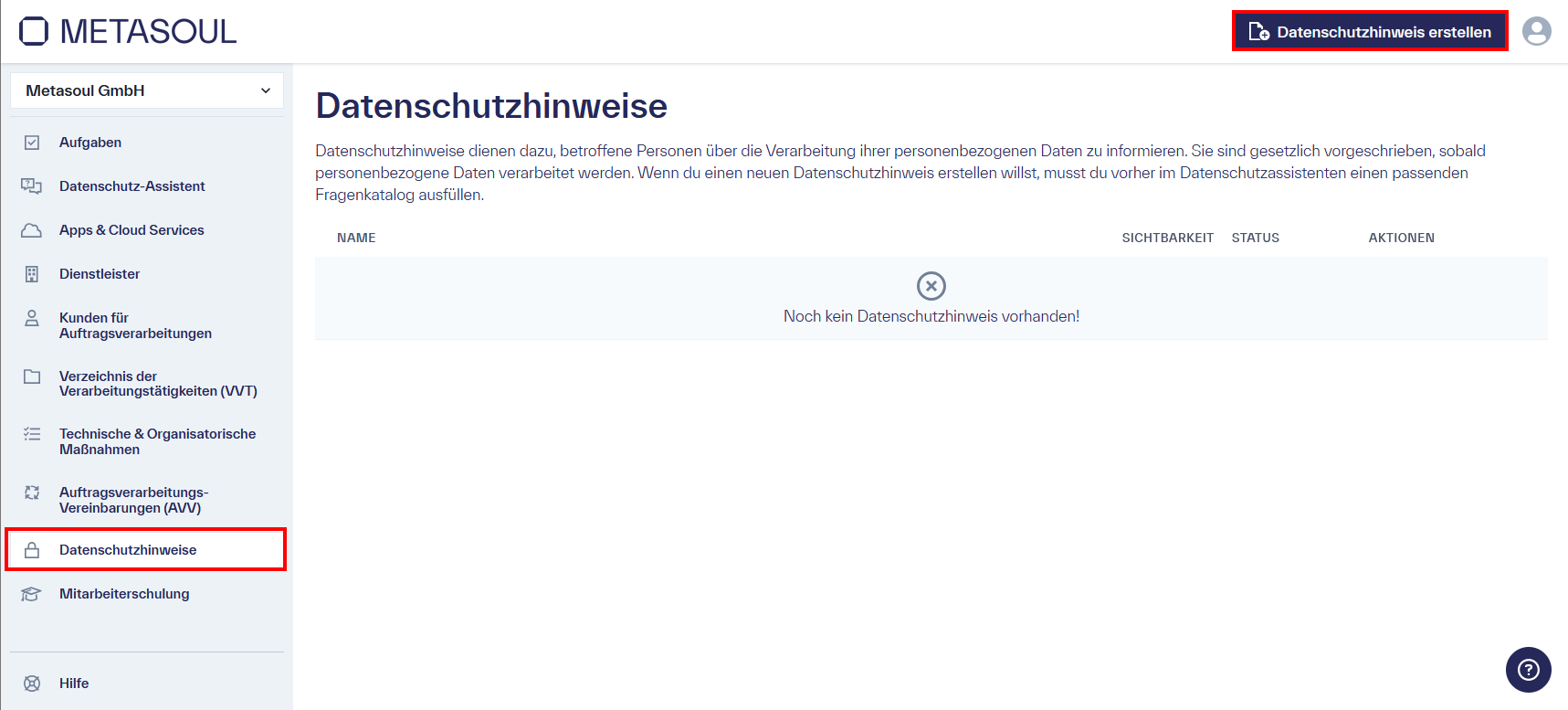Click the Aufgaben checkbox icon
Screen dimensions: 1568x710
(32, 143)
